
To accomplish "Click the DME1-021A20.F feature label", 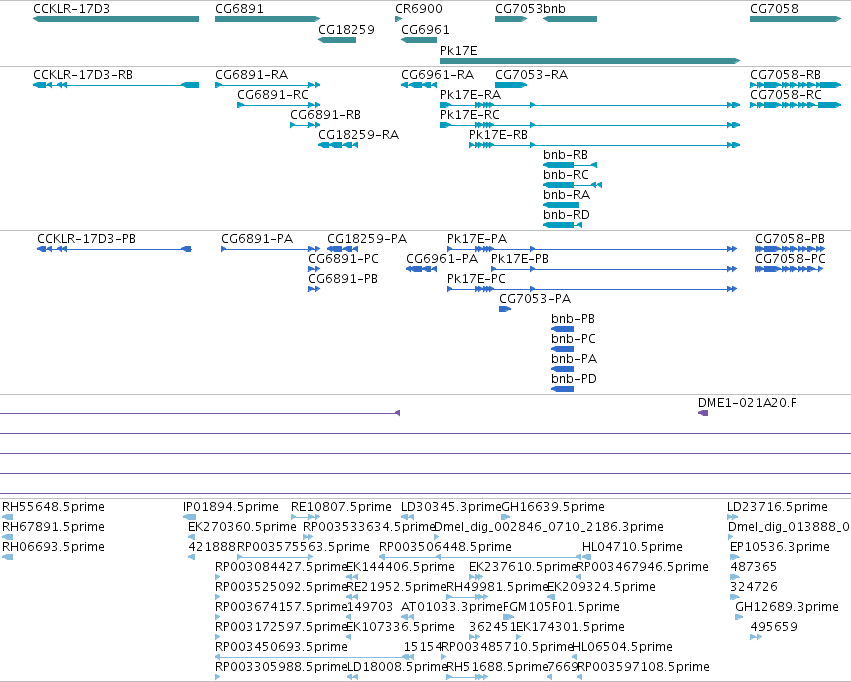I will pos(747,403).
